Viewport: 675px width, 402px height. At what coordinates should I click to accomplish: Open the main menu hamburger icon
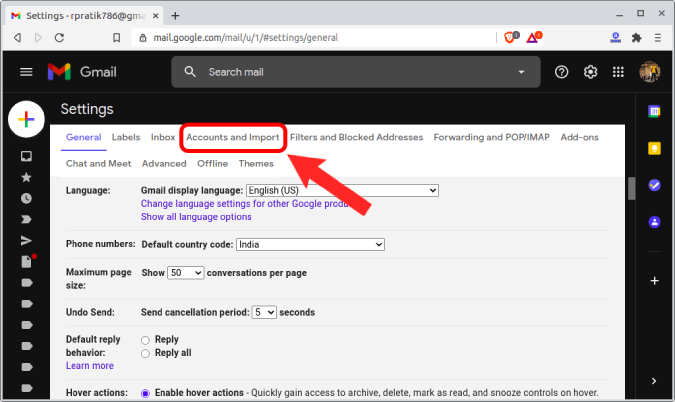[26, 72]
